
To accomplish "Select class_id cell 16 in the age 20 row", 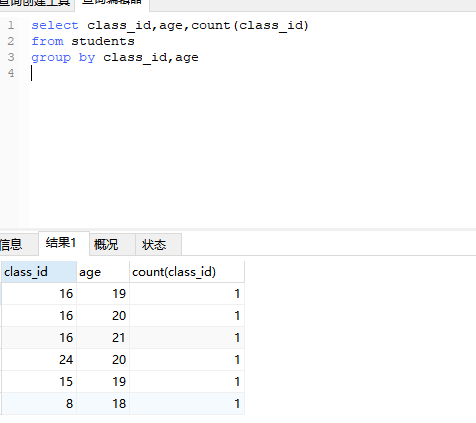I will click(x=39, y=316).
